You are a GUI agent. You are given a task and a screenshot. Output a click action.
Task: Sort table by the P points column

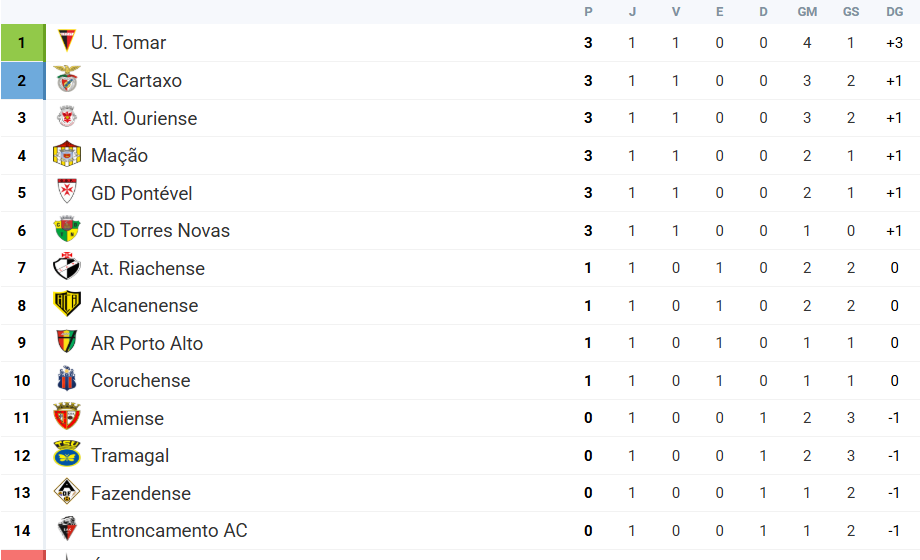tap(588, 12)
